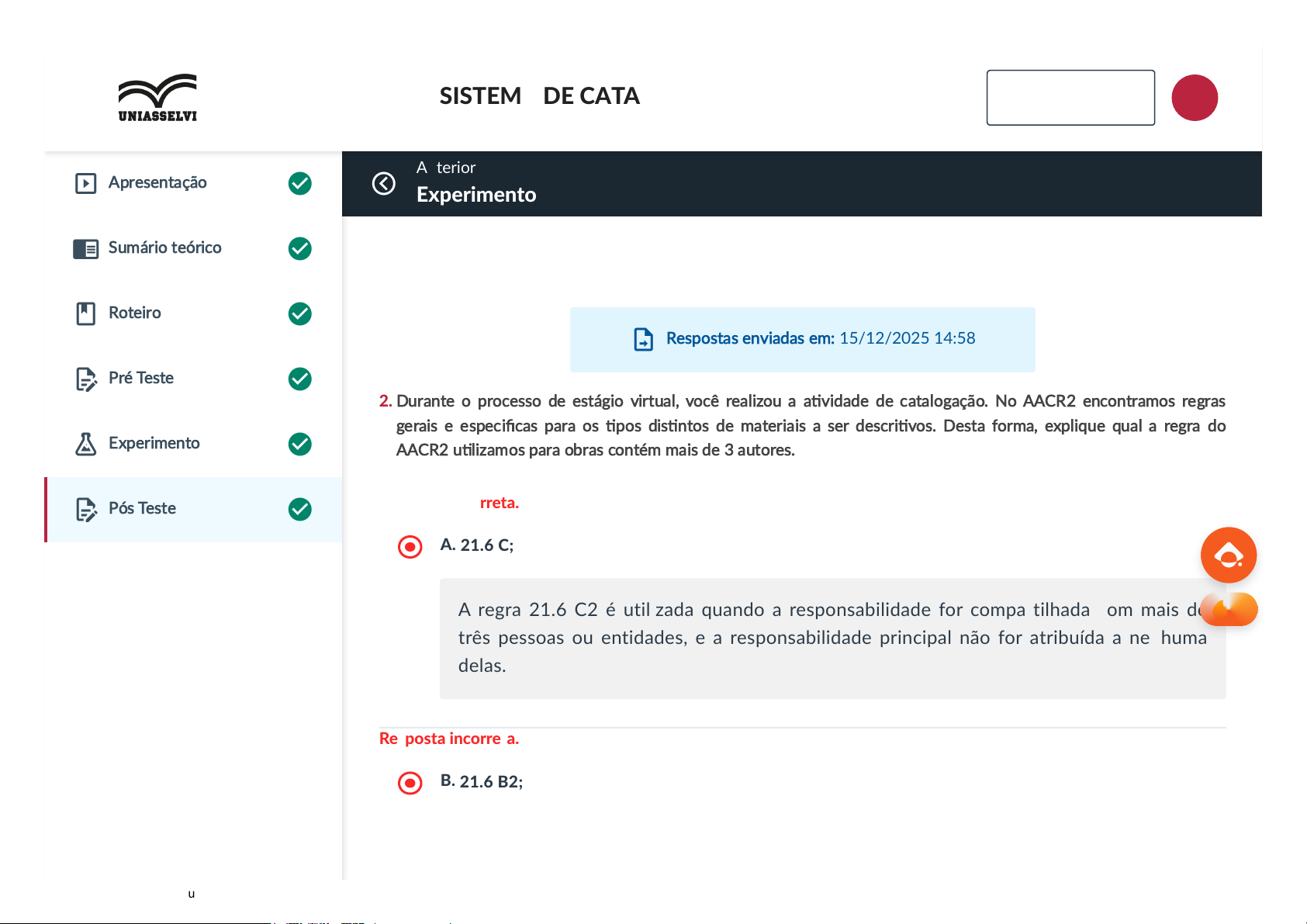This screenshot has width=1307, height=924.
Task: Click the Roteiro bookmark icon
Action: [85, 313]
